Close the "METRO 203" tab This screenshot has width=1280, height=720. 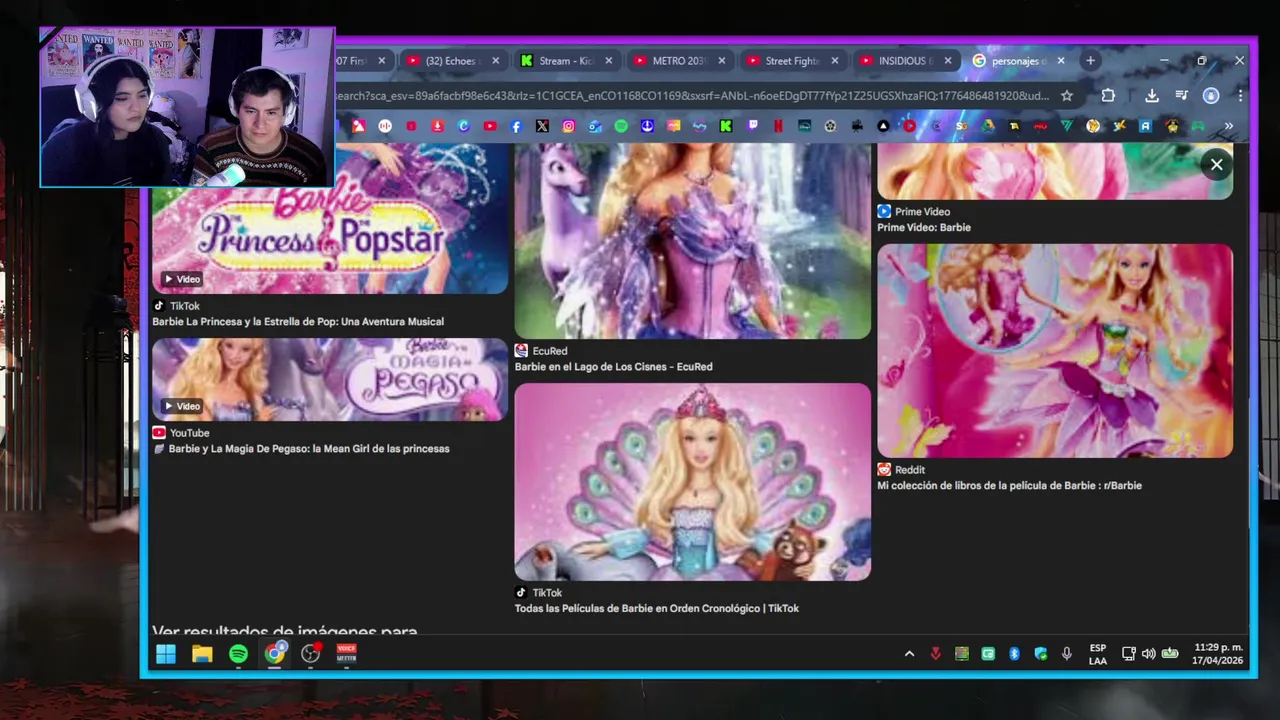click(x=721, y=61)
